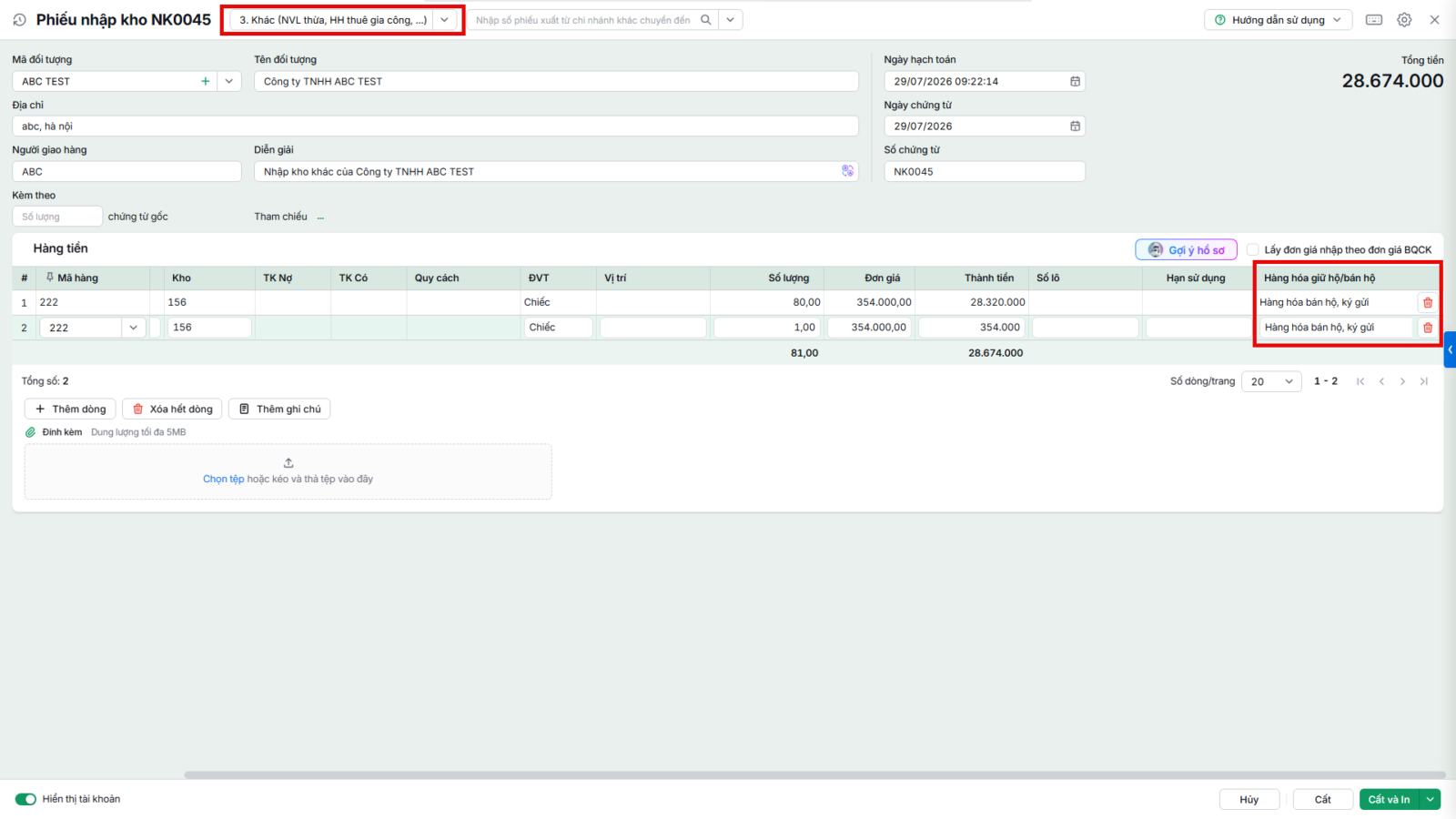The image size is (1456, 819).
Task: Click the Thêm dòng button
Action: click(70, 409)
